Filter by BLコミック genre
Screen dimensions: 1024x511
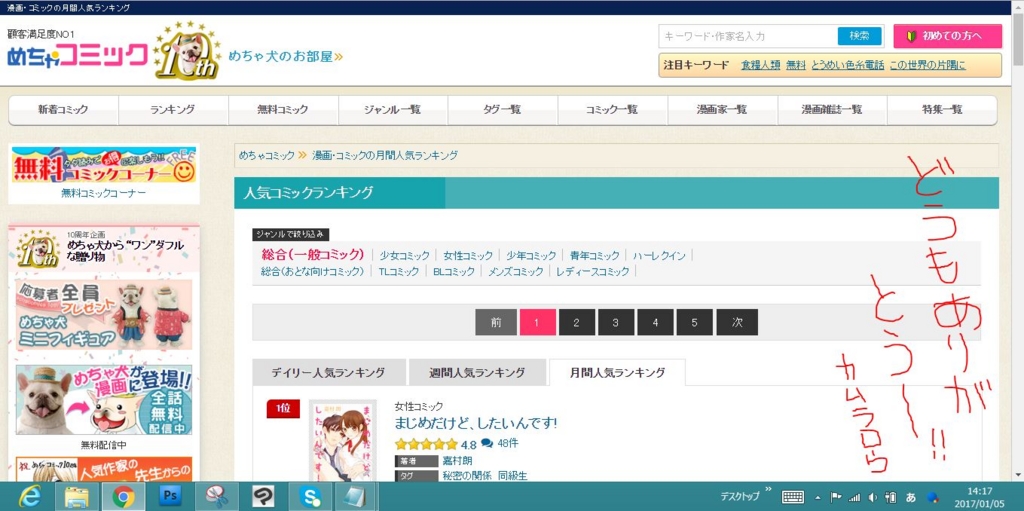click(x=454, y=271)
